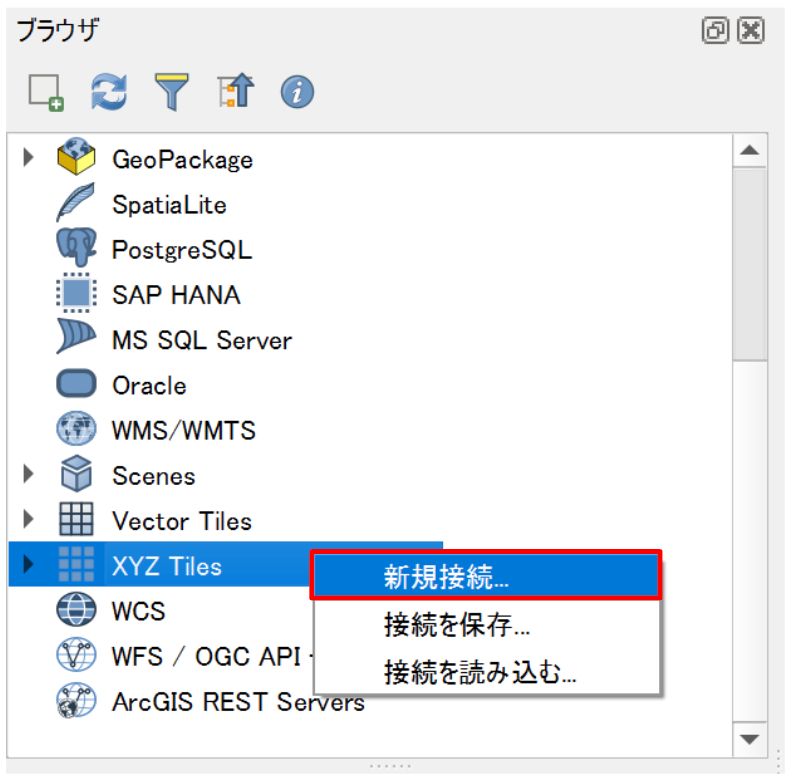The image size is (796, 776).
Task: Select the MS SQL Server label
Action: (x=202, y=340)
